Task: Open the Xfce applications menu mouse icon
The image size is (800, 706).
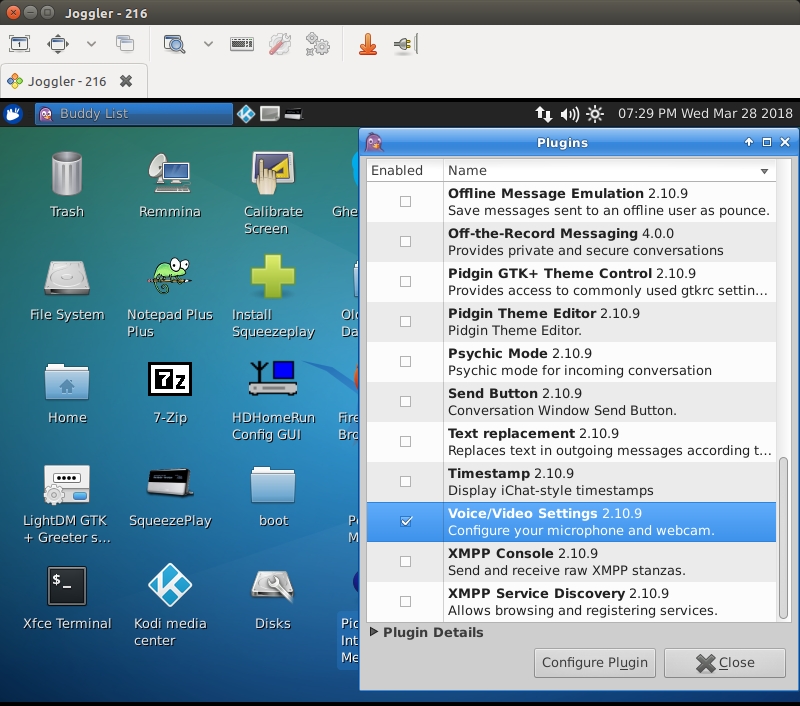Action: click(x=13, y=113)
